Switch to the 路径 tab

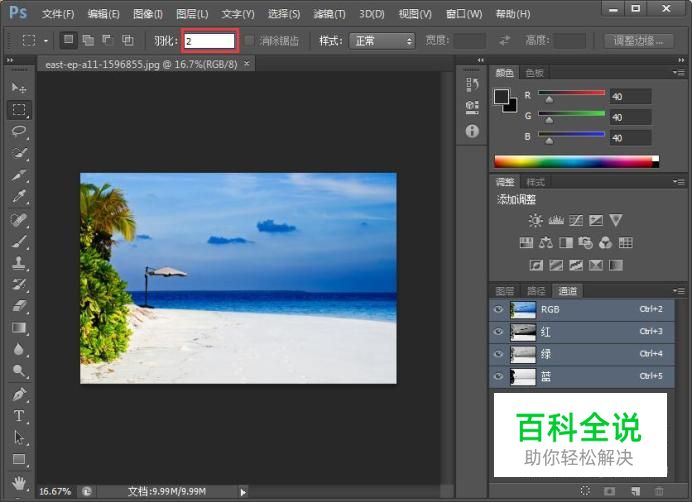(x=537, y=291)
